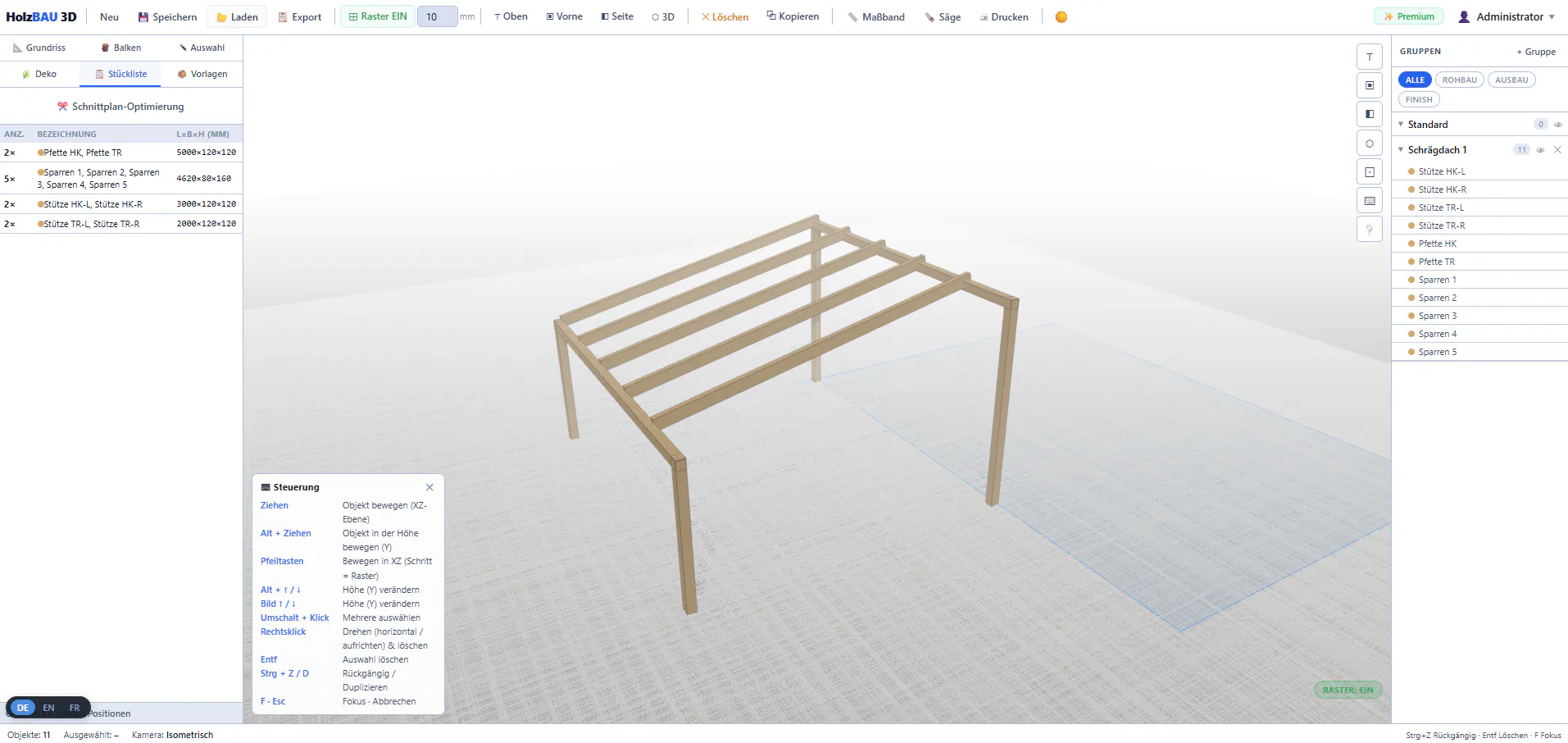The height and width of the screenshot is (743, 1568).
Task: Switch to 3D view
Action: (x=663, y=16)
